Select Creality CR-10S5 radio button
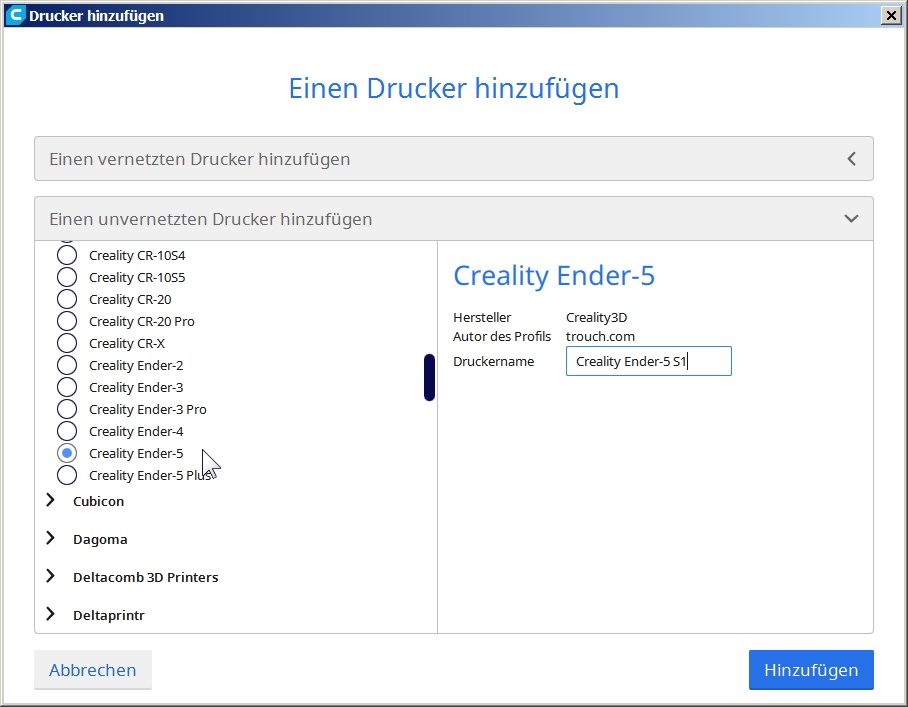 (67, 277)
